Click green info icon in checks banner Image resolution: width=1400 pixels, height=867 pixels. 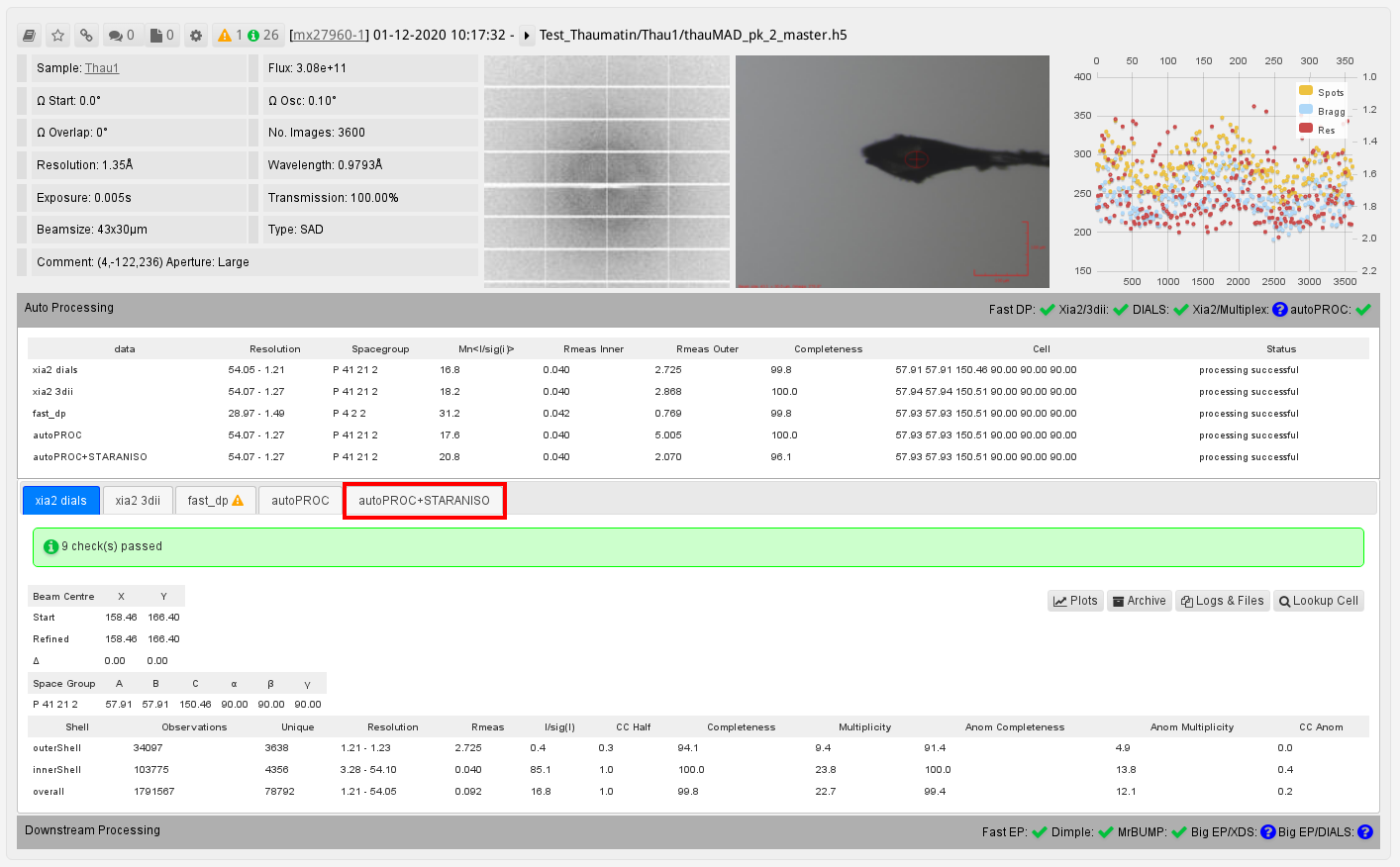click(51, 546)
